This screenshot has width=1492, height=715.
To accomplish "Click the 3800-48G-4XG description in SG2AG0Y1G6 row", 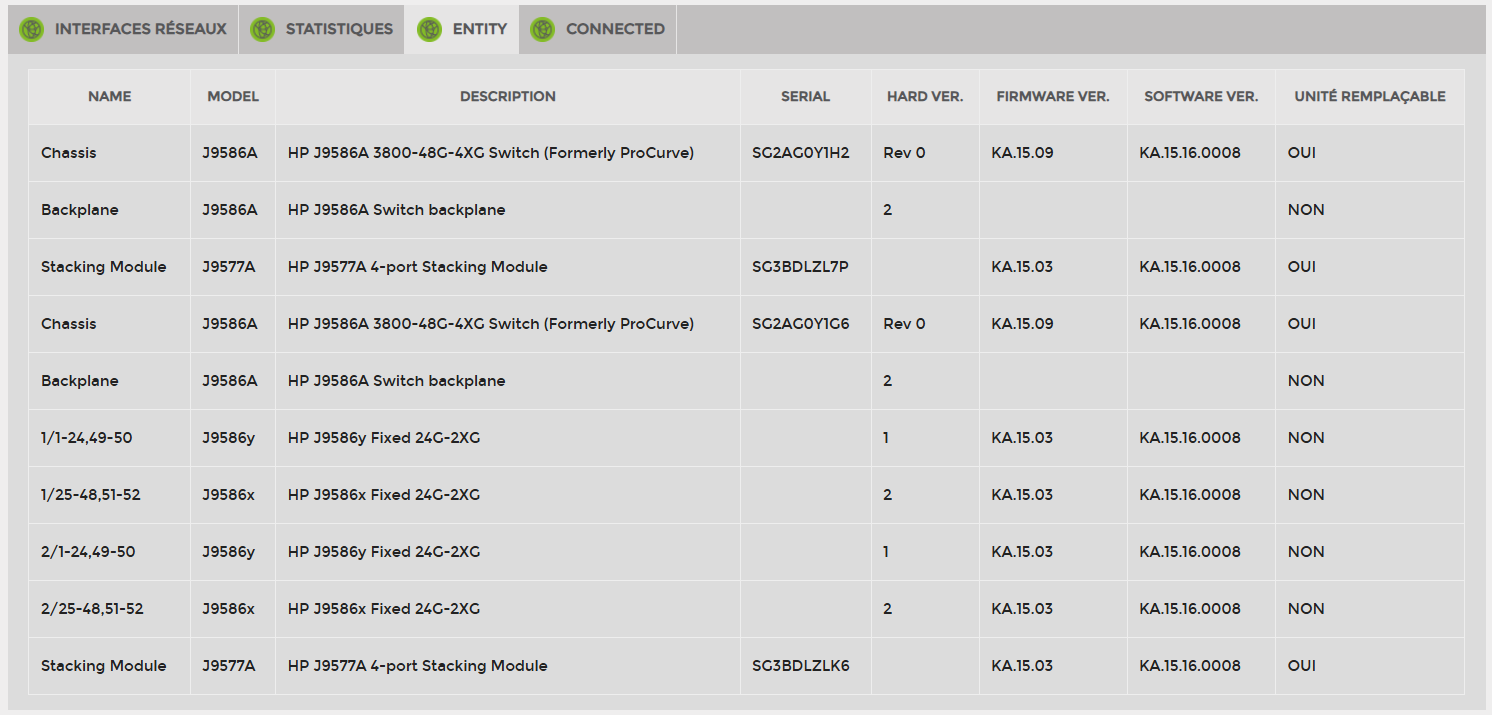I will (x=491, y=324).
